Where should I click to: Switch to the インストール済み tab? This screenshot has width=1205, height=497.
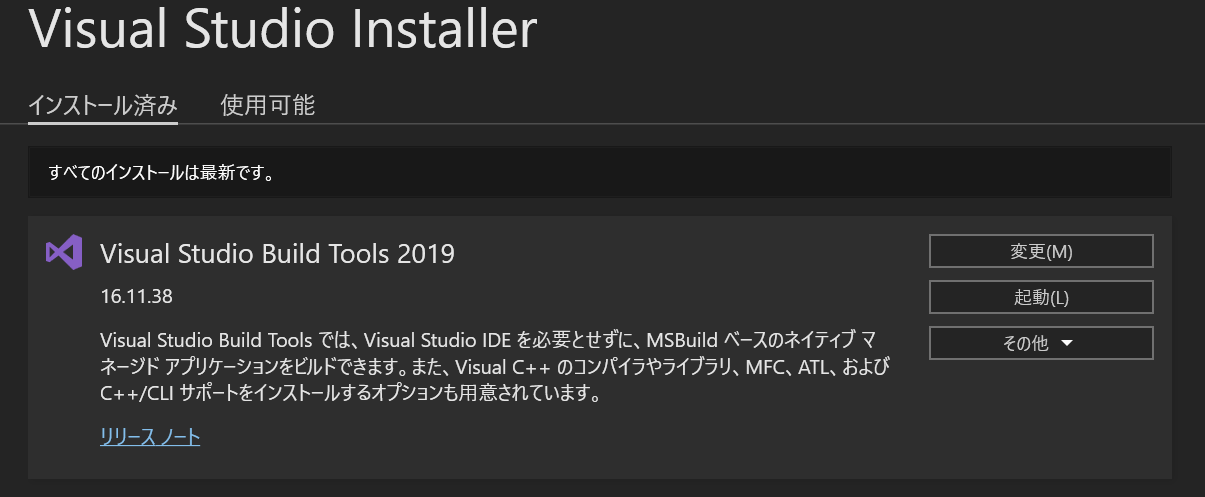tap(103, 105)
